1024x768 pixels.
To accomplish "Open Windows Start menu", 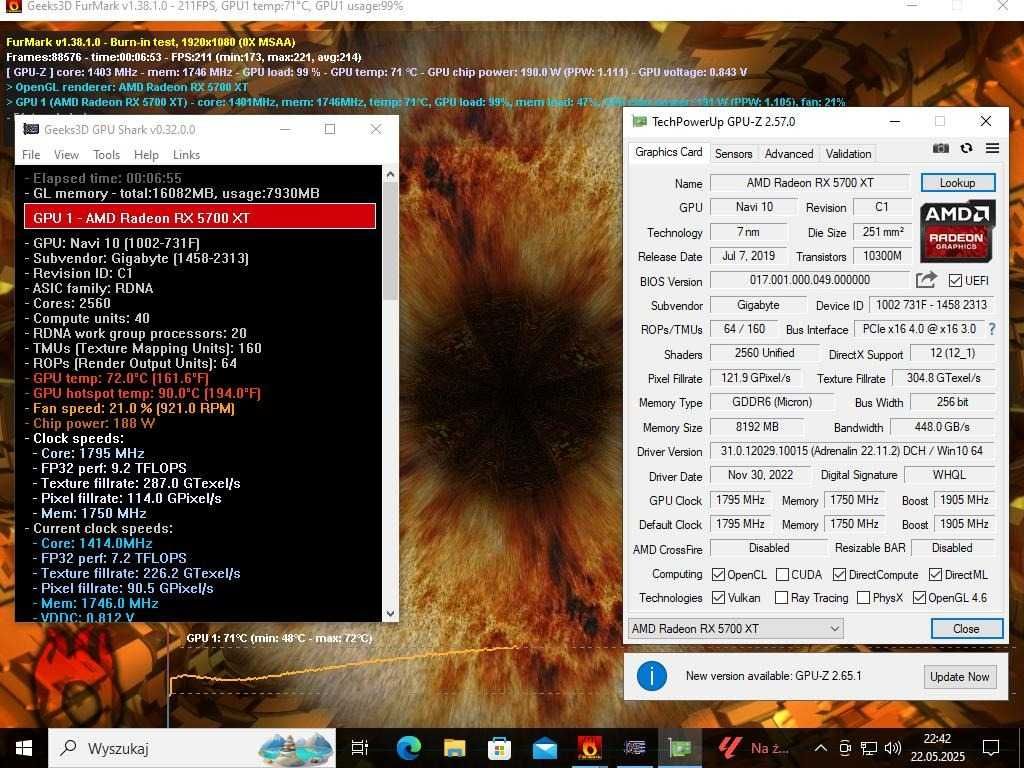I will pyautogui.click(x=24, y=748).
